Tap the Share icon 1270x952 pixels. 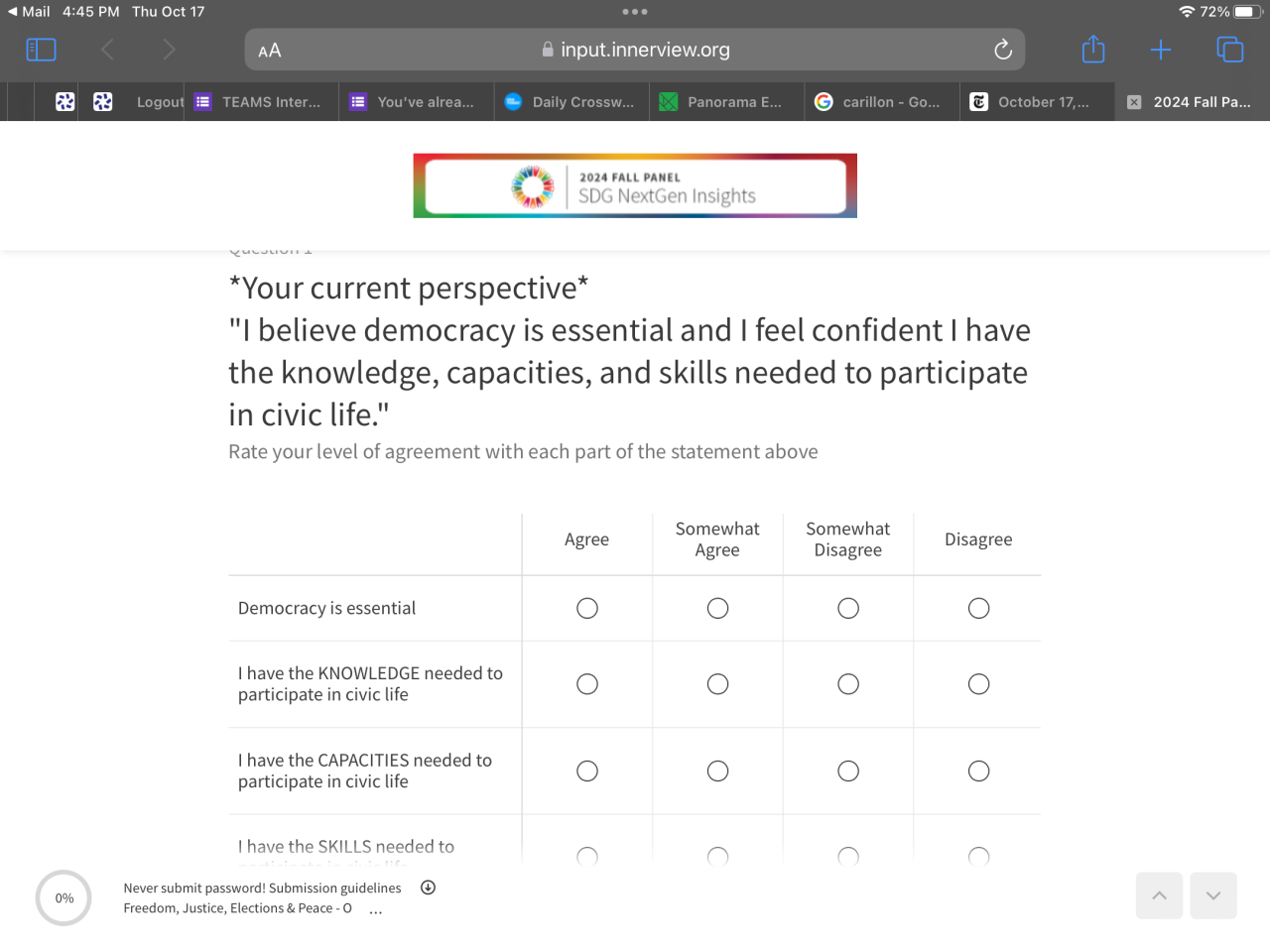1093,50
